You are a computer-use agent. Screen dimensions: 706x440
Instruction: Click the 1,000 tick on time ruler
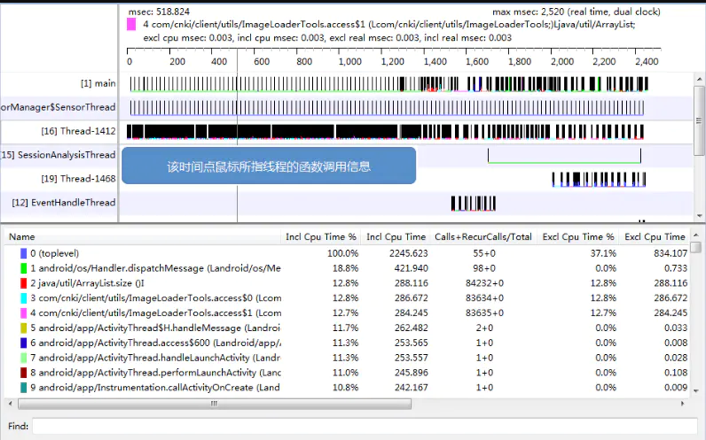350,62
